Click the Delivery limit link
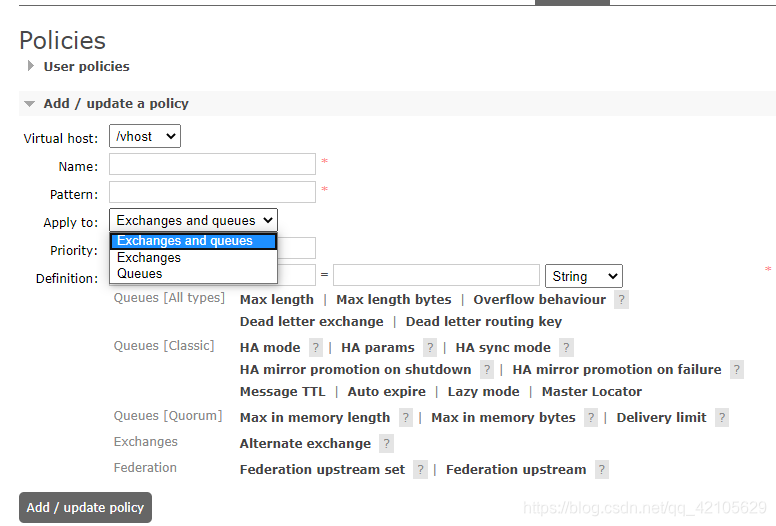 coord(661,418)
